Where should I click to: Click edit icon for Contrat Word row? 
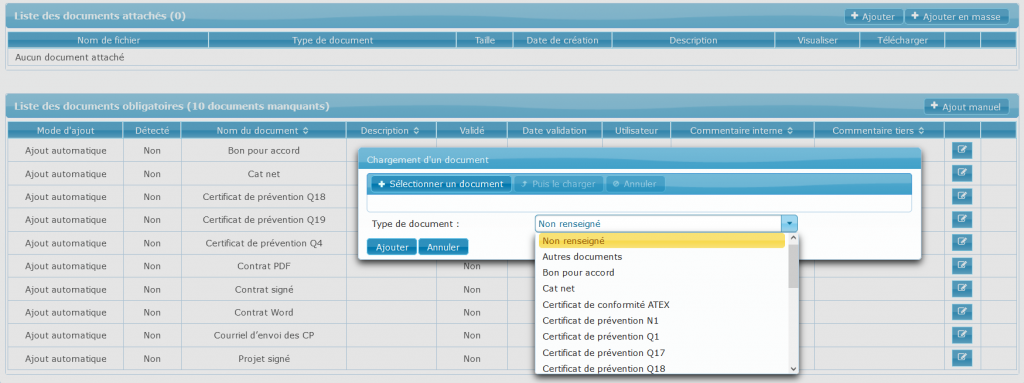961,312
